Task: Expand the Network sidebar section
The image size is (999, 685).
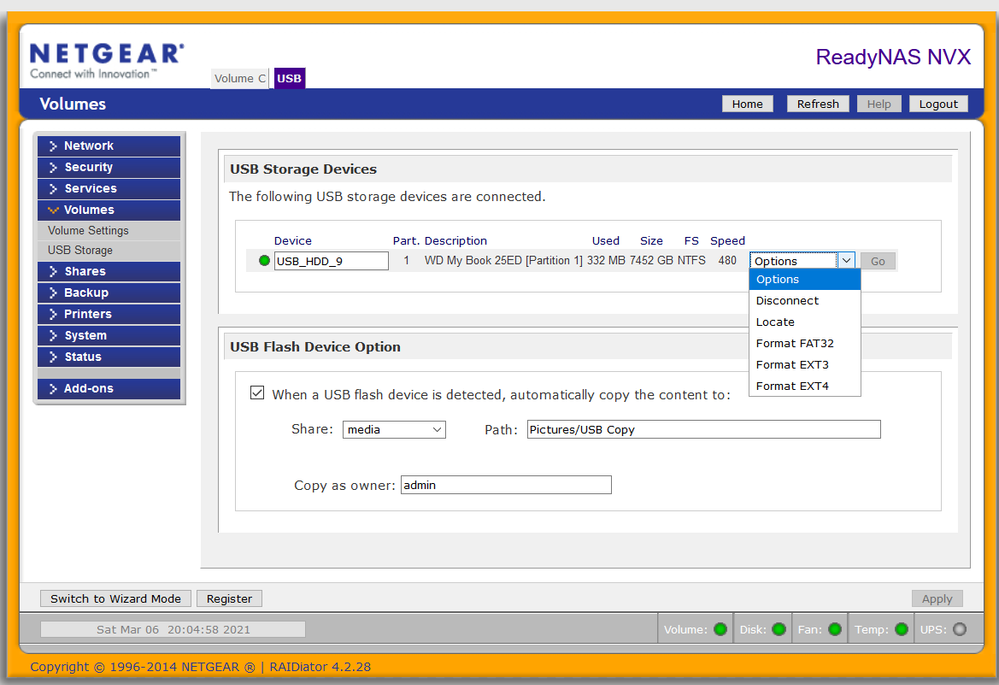Action: (109, 146)
